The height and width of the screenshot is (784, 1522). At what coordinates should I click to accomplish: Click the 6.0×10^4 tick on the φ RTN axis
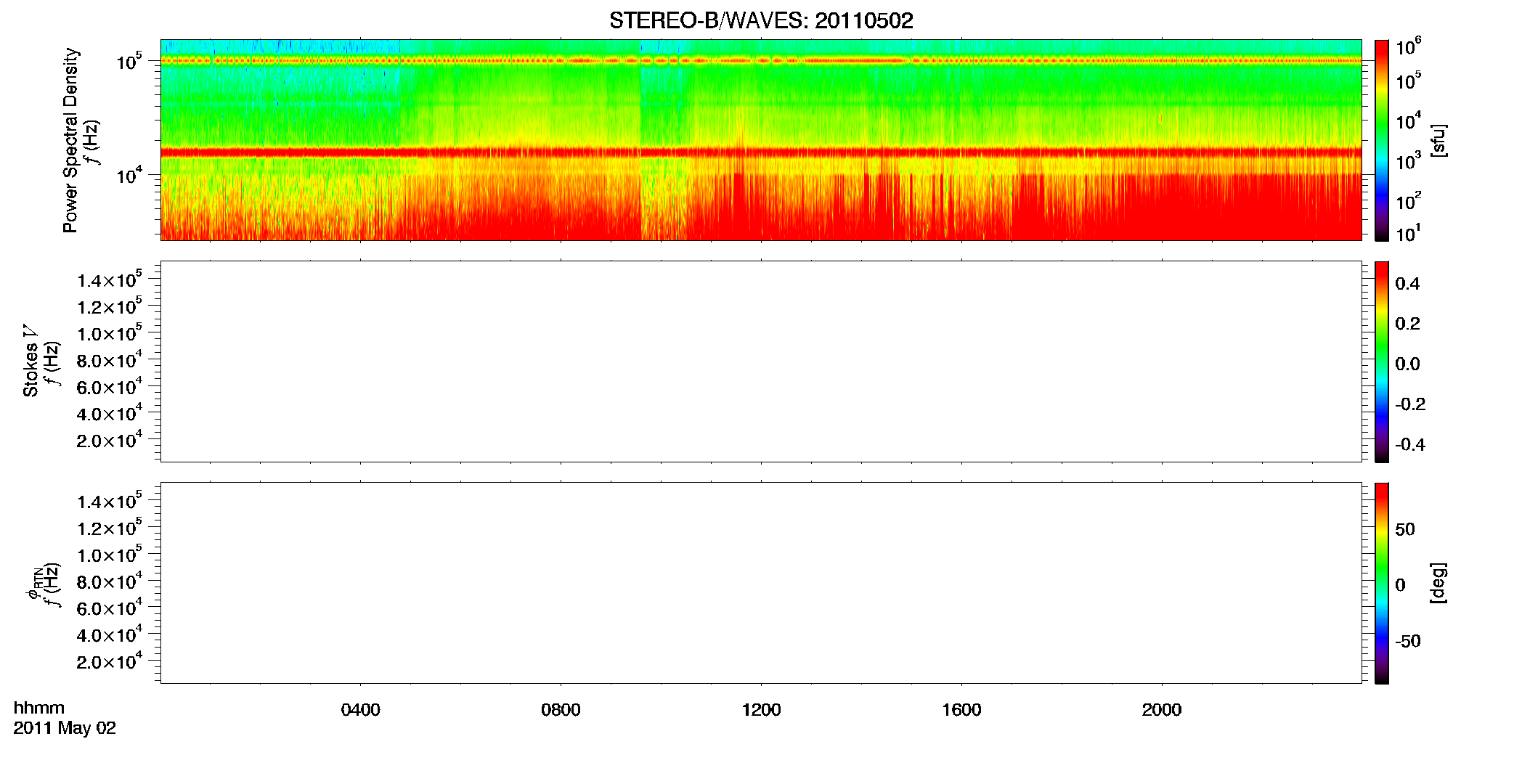110,608
